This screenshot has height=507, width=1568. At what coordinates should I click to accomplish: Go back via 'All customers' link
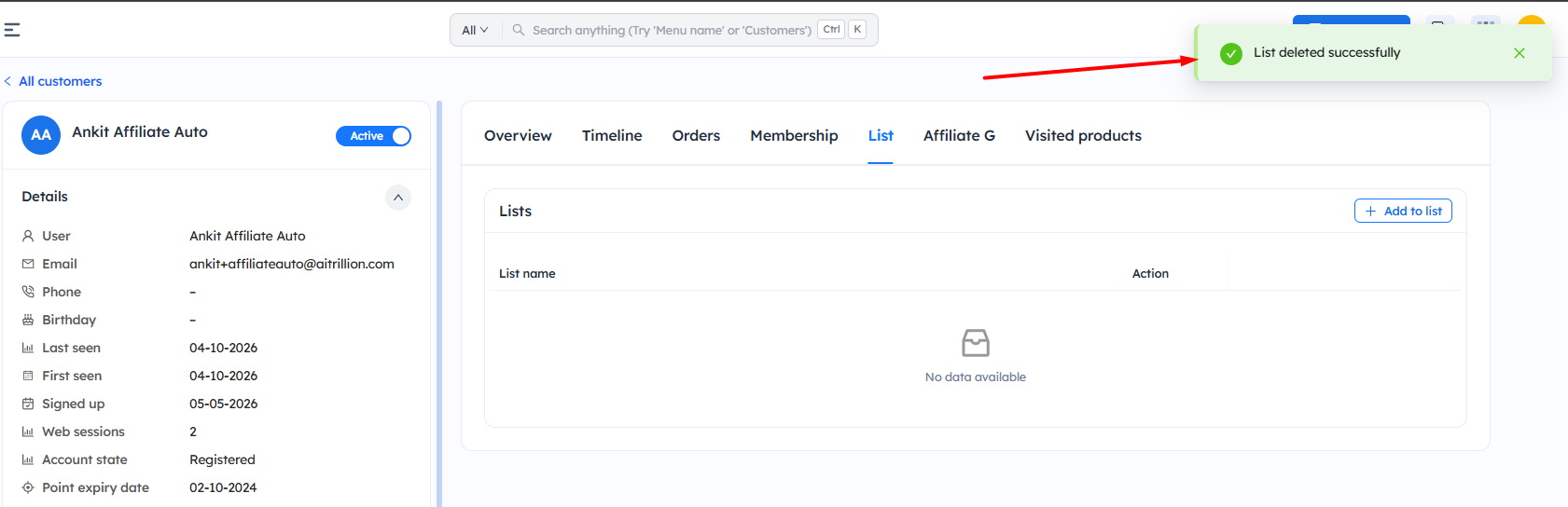pyautogui.click(x=61, y=81)
